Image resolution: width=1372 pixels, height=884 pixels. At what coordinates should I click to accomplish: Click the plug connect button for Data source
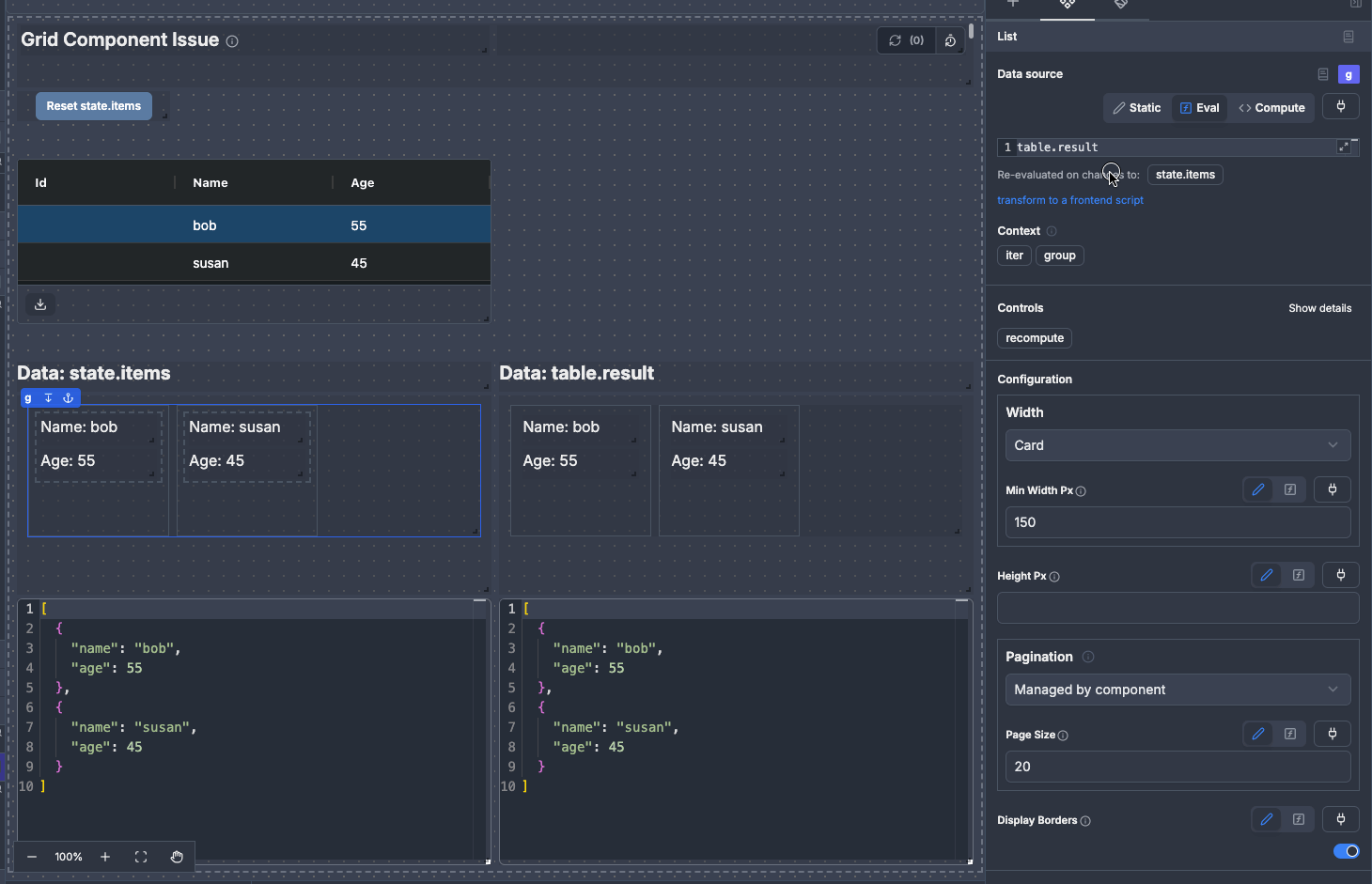(1341, 107)
